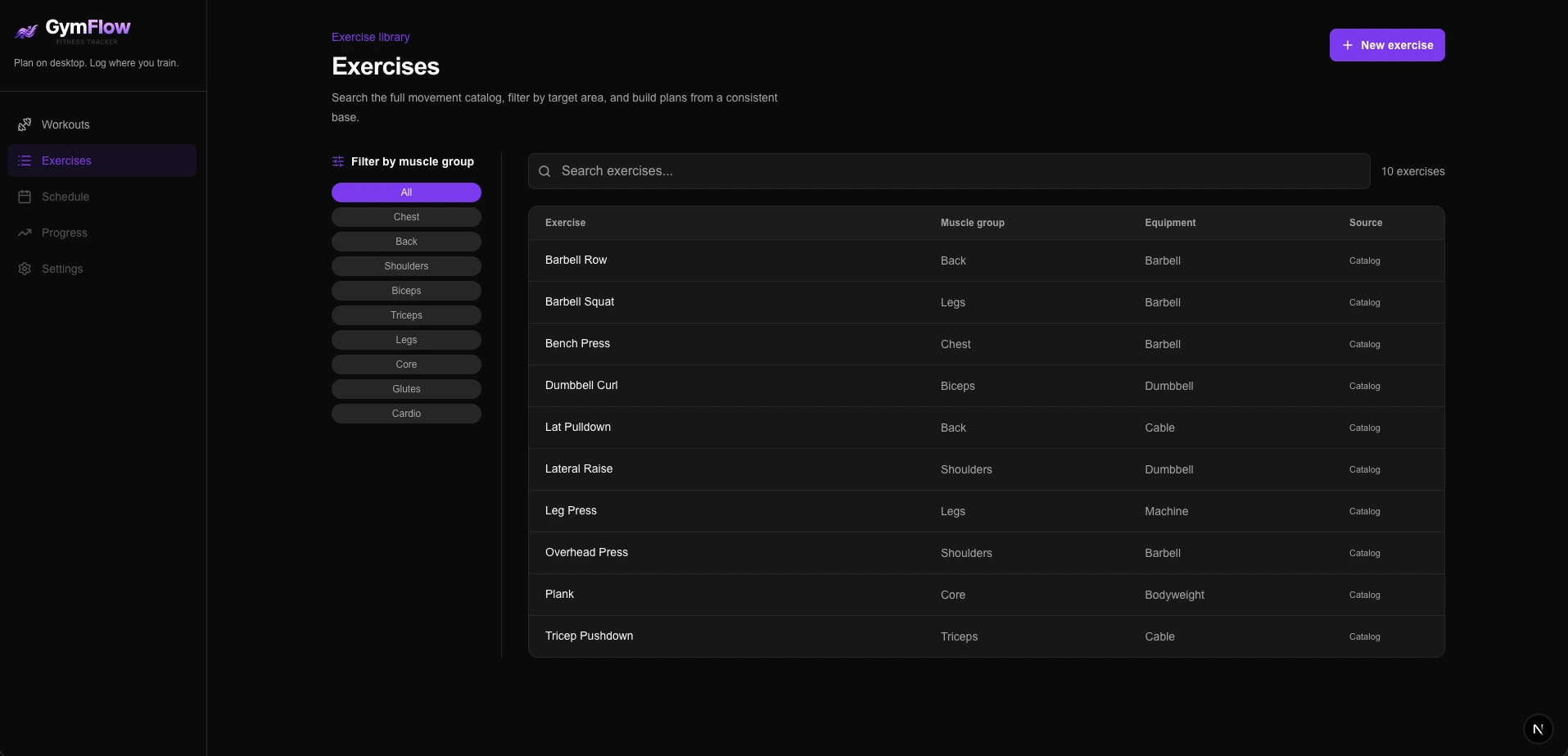
Task: Select the Lateral Raise exercise name
Action: pyautogui.click(x=579, y=469)
